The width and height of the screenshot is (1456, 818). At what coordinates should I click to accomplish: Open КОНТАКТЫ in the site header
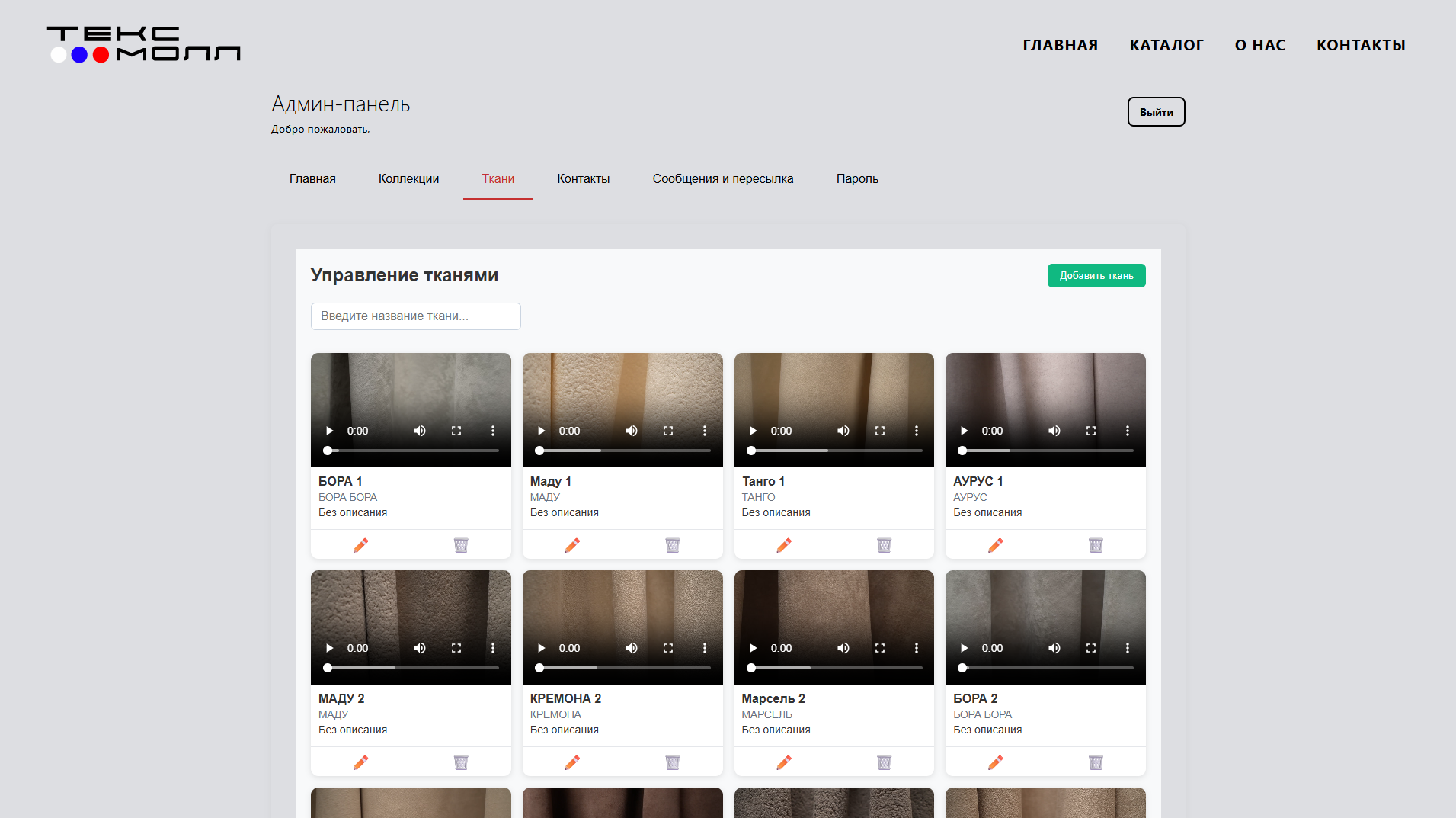[x=1362, y=45]
